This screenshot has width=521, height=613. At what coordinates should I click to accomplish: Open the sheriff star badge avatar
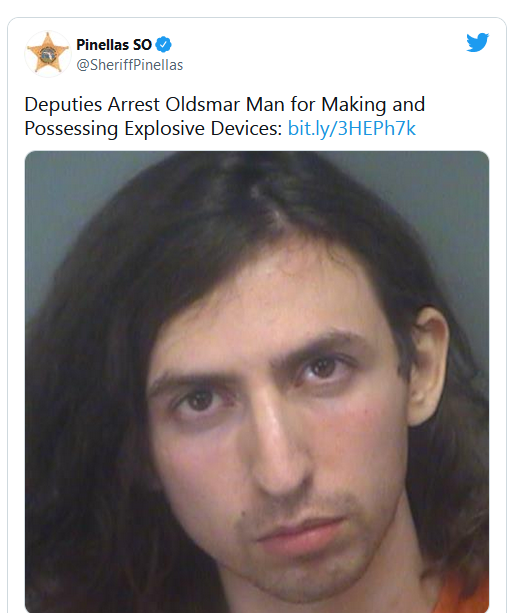[x=48, y=54]
